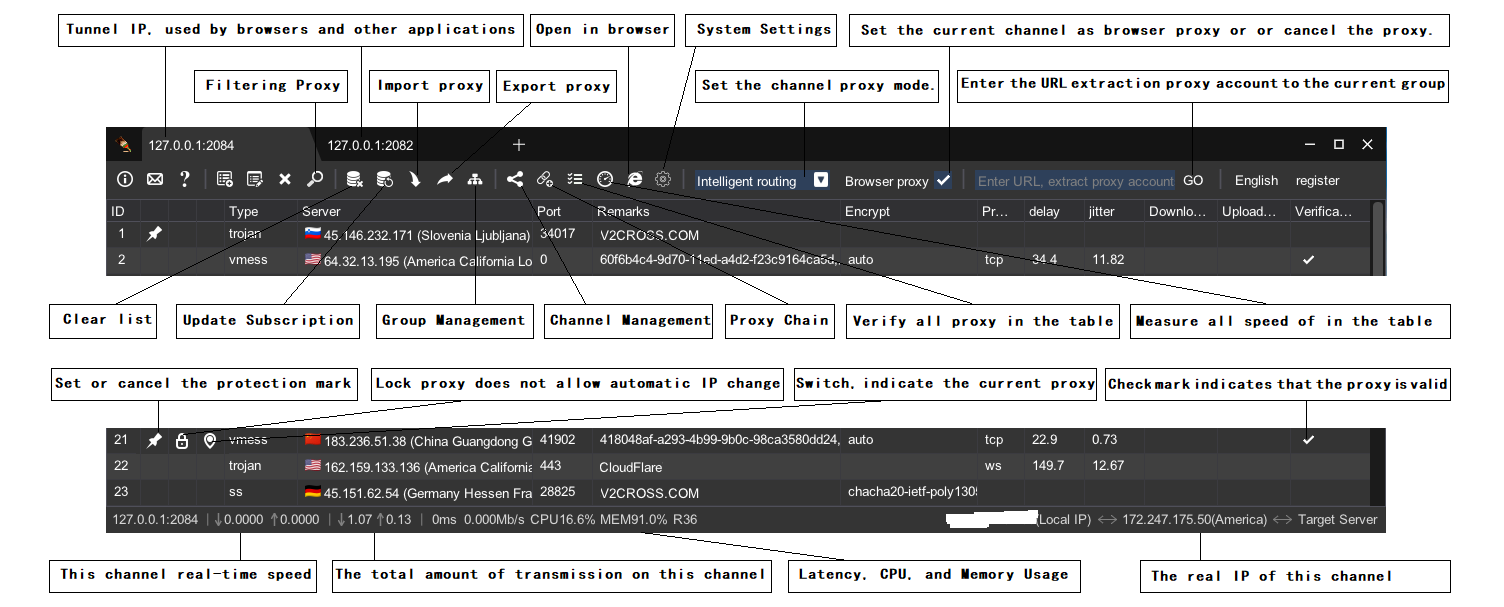
Task: Click the Clear list database icon
Action: coord(354,180)
